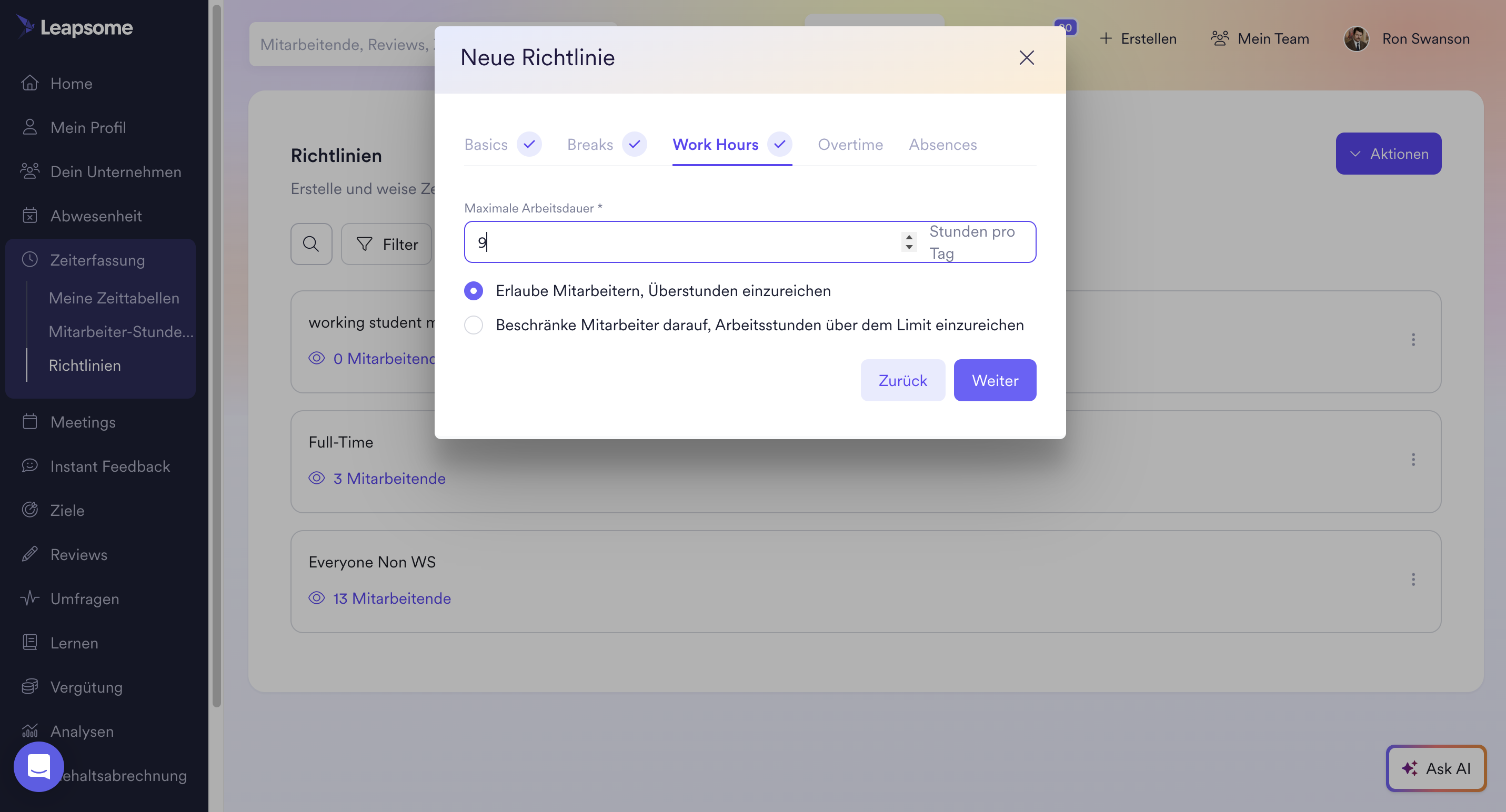The height and width of the screenshot is (812, 1506).
Task: Close the Neue Richtlinie dialog
Action: [x=1027, y=58]
